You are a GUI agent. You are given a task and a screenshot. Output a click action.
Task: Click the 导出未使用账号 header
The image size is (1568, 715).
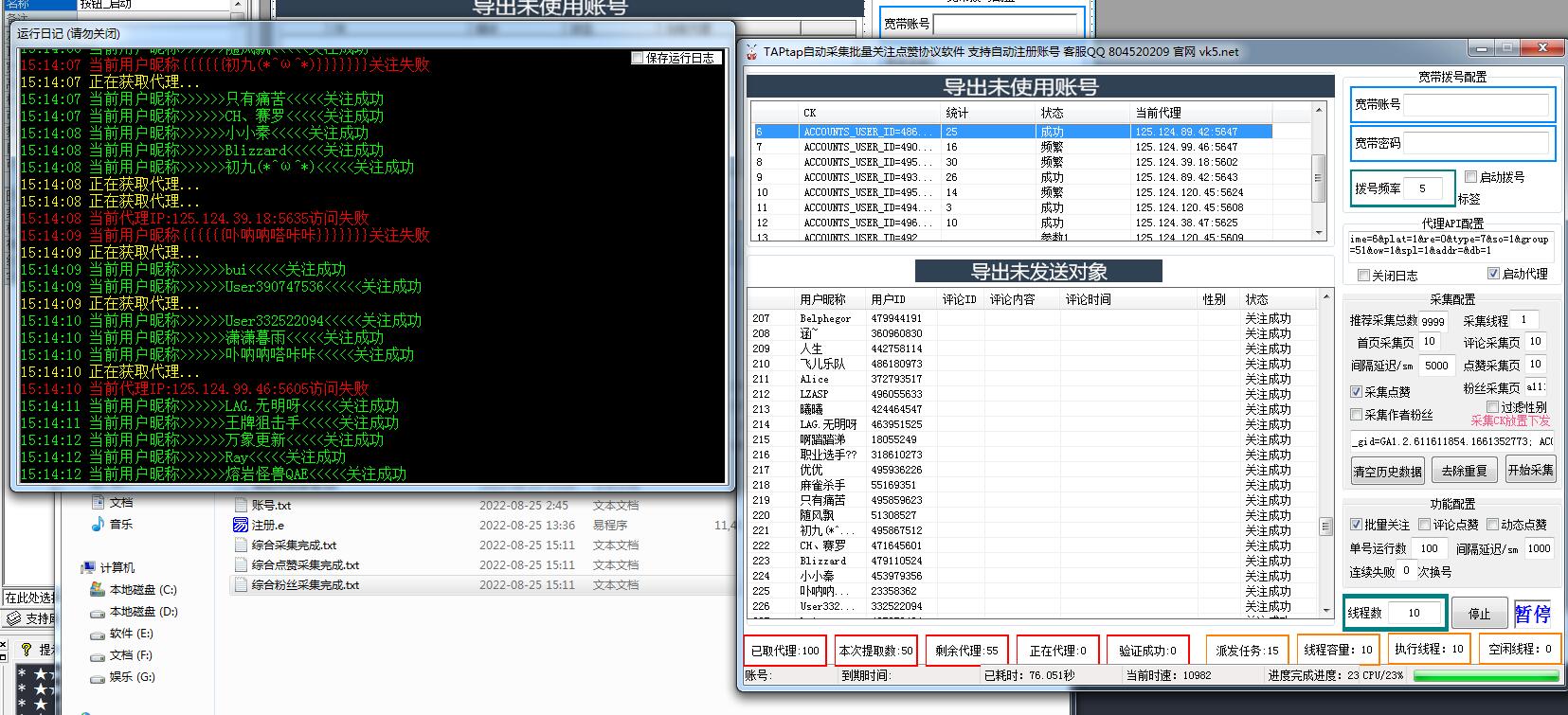click(x=1020, y=87)
